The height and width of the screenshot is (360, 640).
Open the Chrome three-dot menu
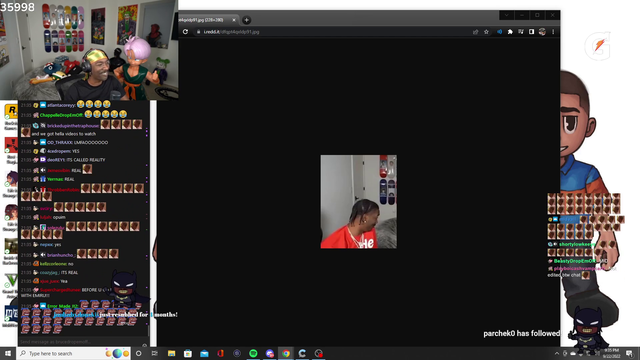coord(553,32)
